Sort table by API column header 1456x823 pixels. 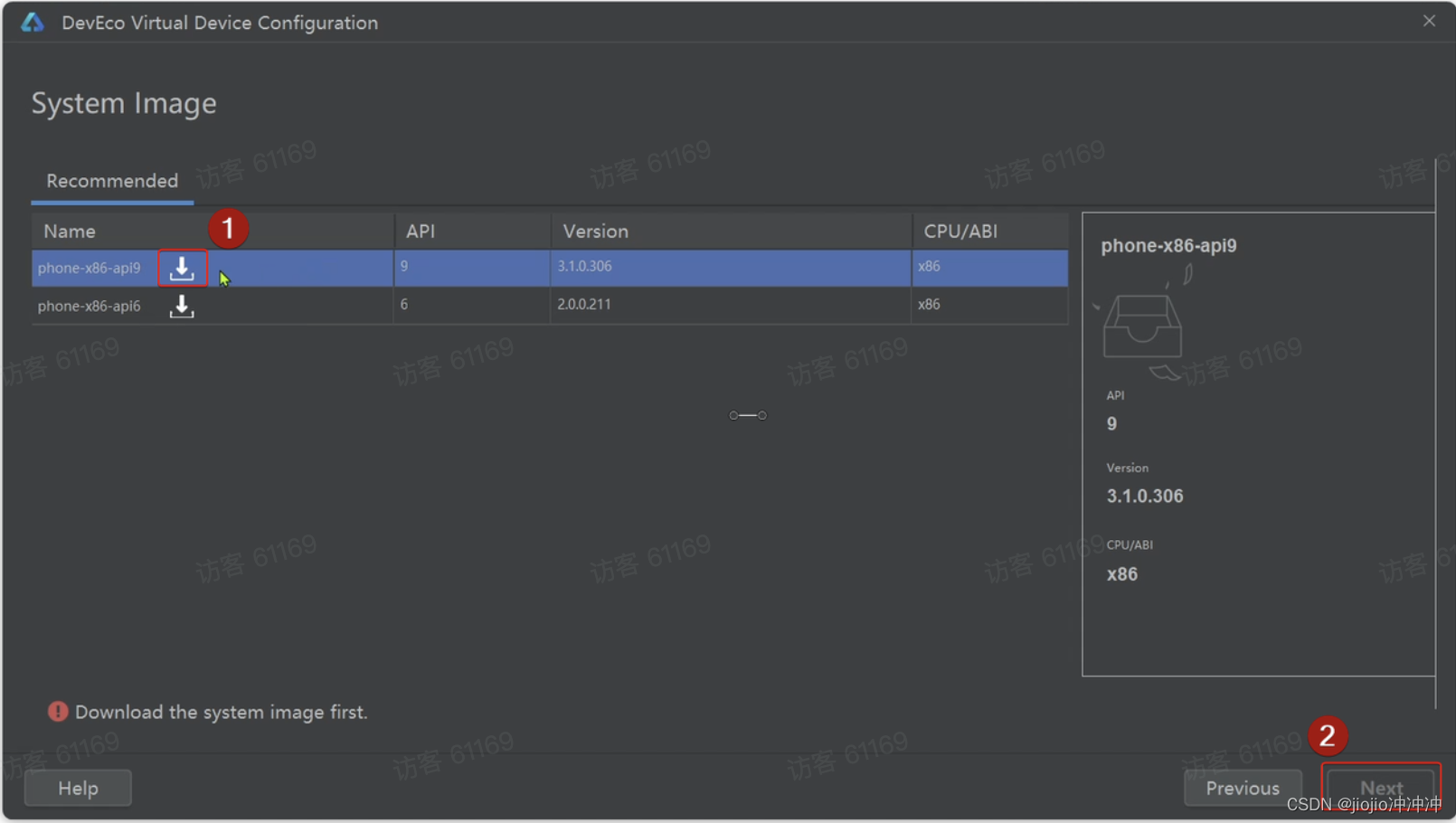pyautogui.click(x=472, y=232)
